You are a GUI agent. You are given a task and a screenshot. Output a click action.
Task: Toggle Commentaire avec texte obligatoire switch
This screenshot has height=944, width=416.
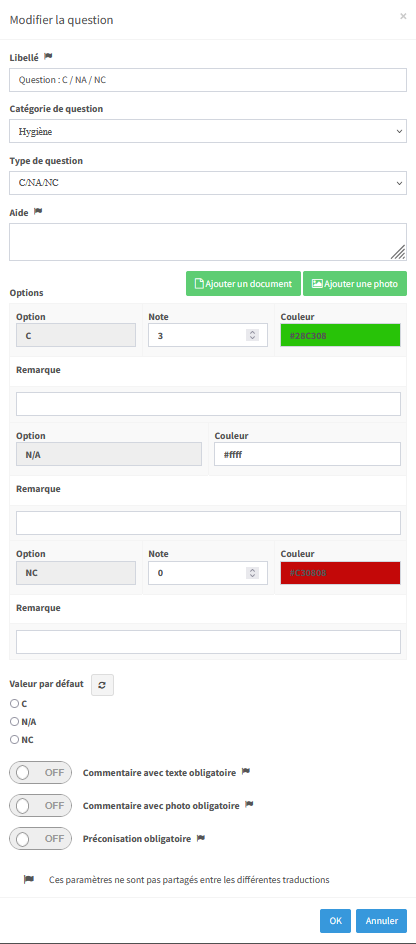[x=40, y=772]
